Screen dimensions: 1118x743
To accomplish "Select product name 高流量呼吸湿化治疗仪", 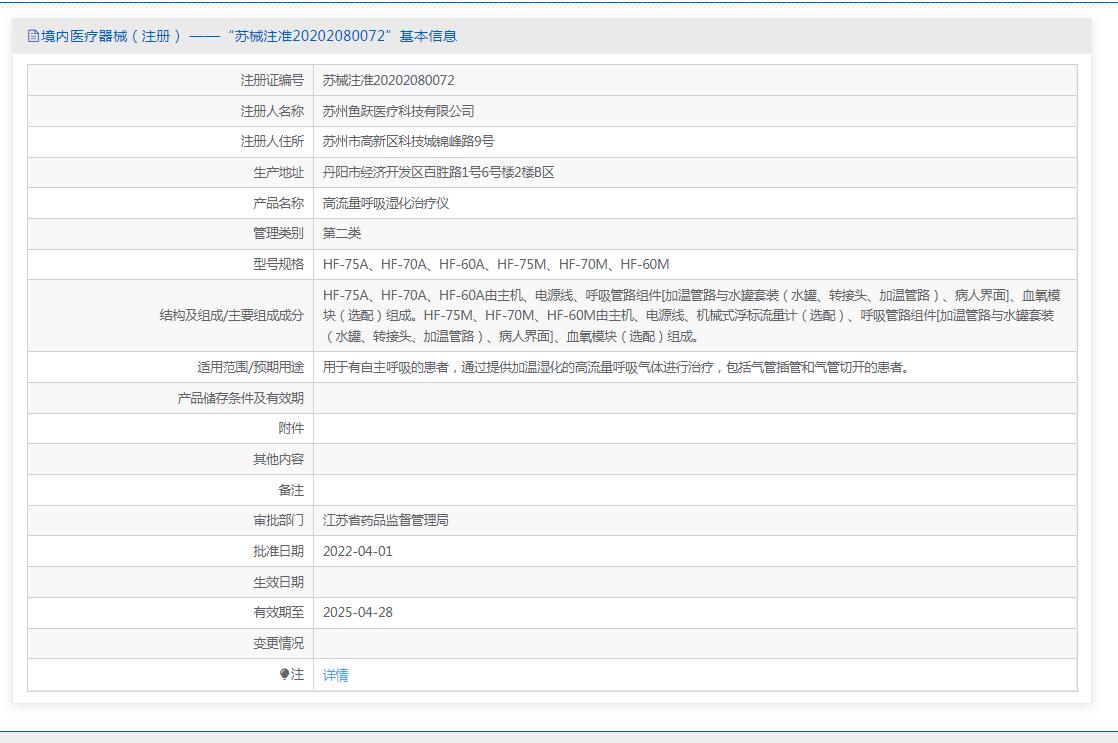I will [386, 203].
